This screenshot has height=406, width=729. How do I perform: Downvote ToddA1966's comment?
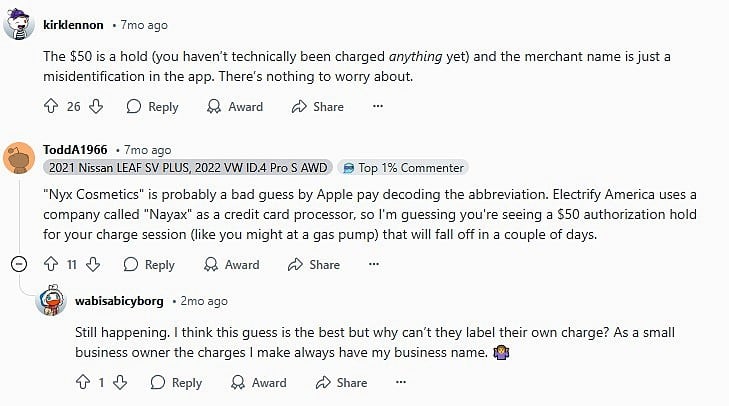click(x=93, y=264)
